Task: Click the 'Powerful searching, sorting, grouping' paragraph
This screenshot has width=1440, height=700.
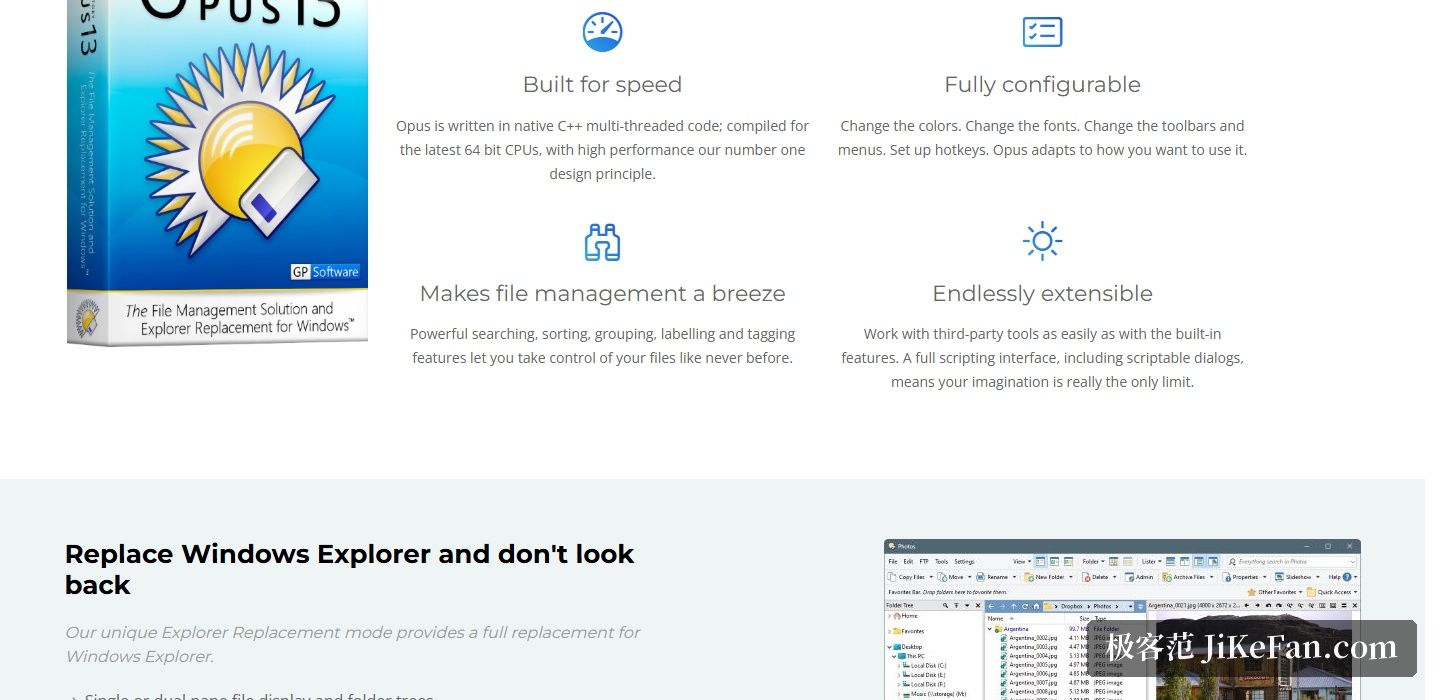Action: (x=602, y=346)
